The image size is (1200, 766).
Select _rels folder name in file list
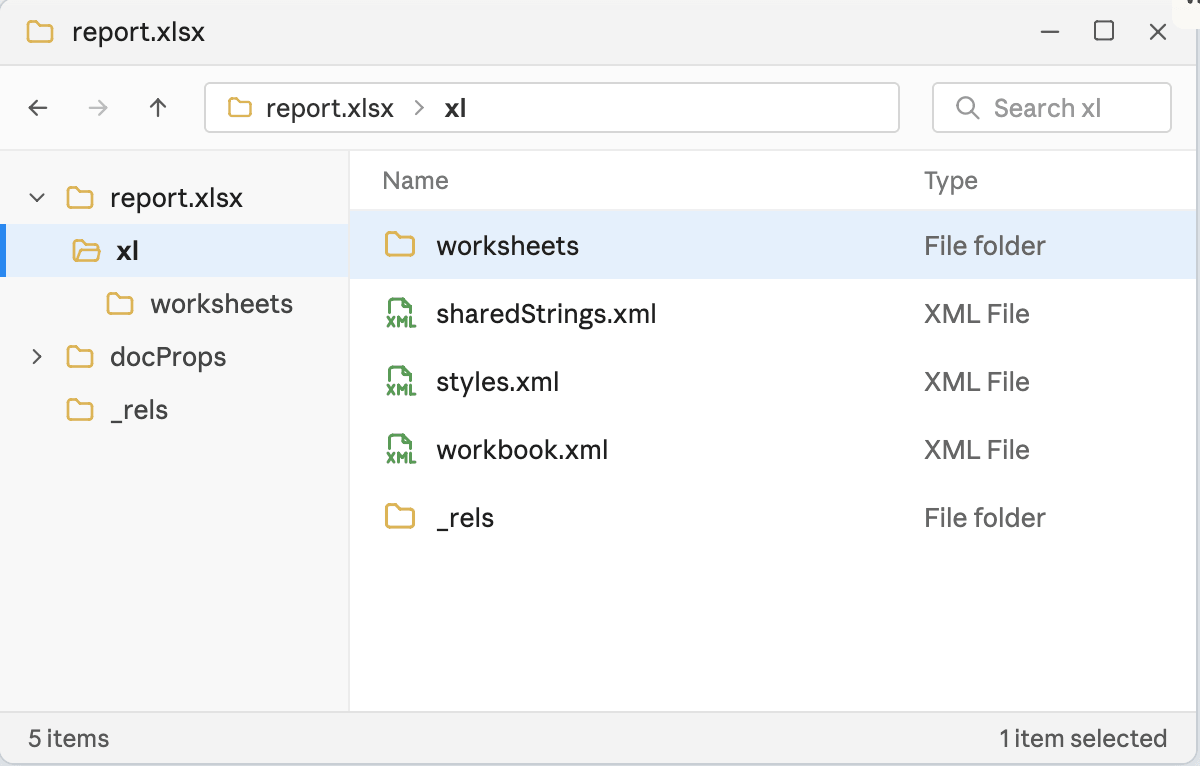click(465, 518)
